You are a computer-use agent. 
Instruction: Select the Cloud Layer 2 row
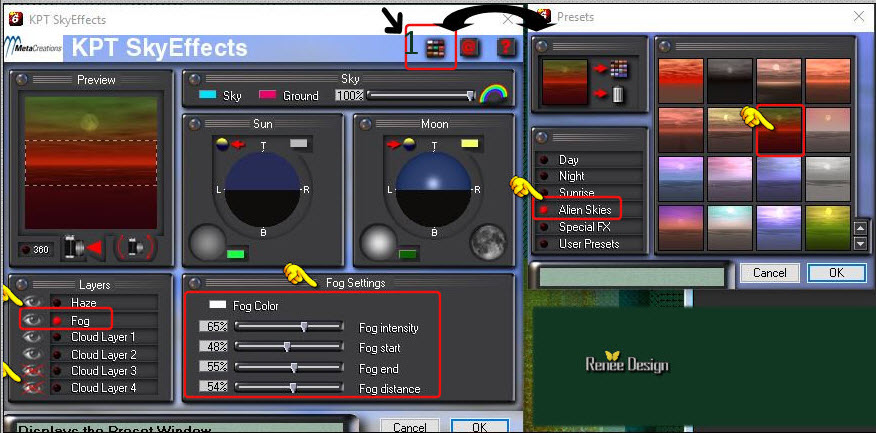coord(104,354)
